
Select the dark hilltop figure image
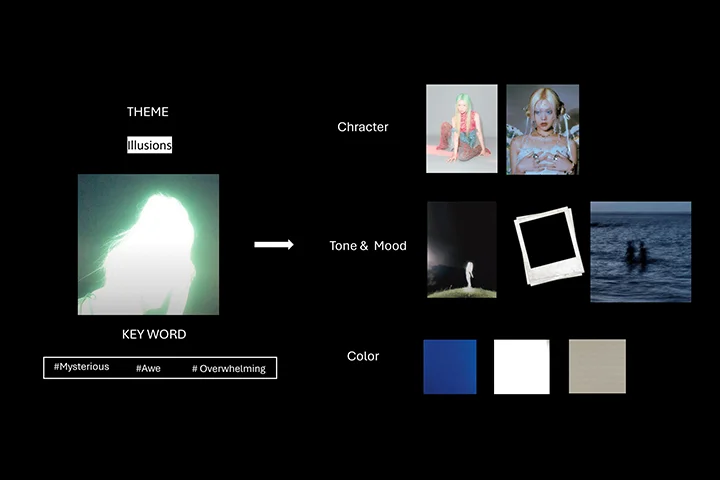[461, 249]
